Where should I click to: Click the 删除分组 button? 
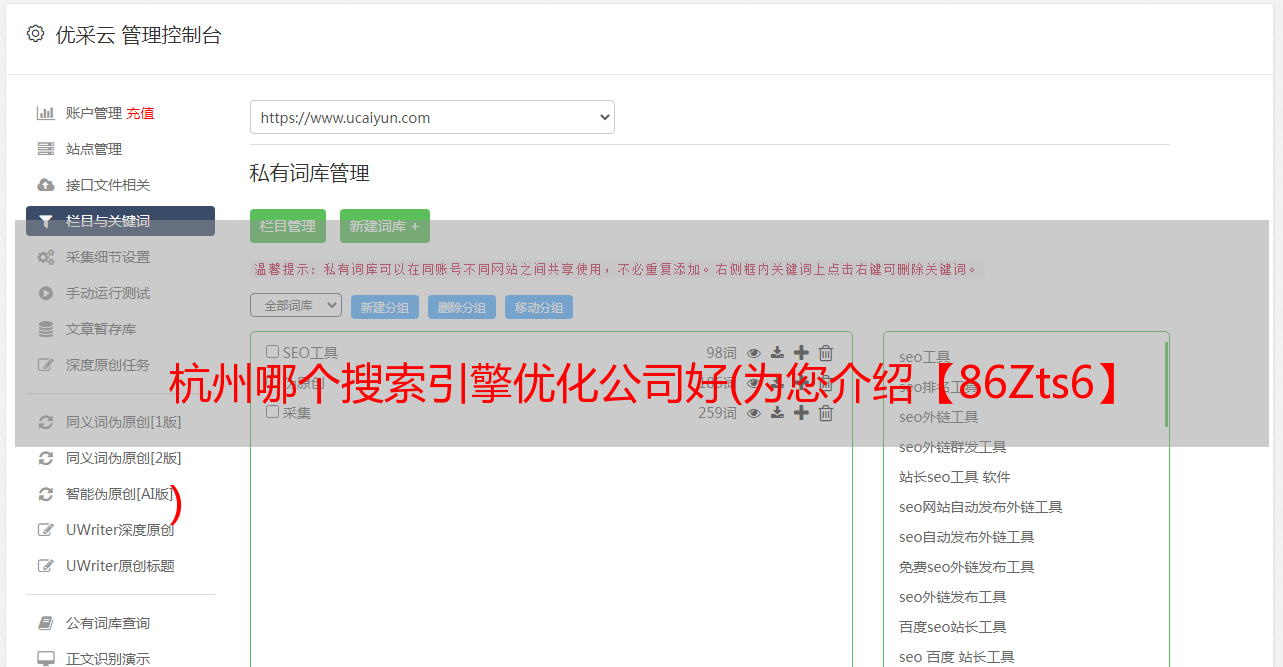462,307
